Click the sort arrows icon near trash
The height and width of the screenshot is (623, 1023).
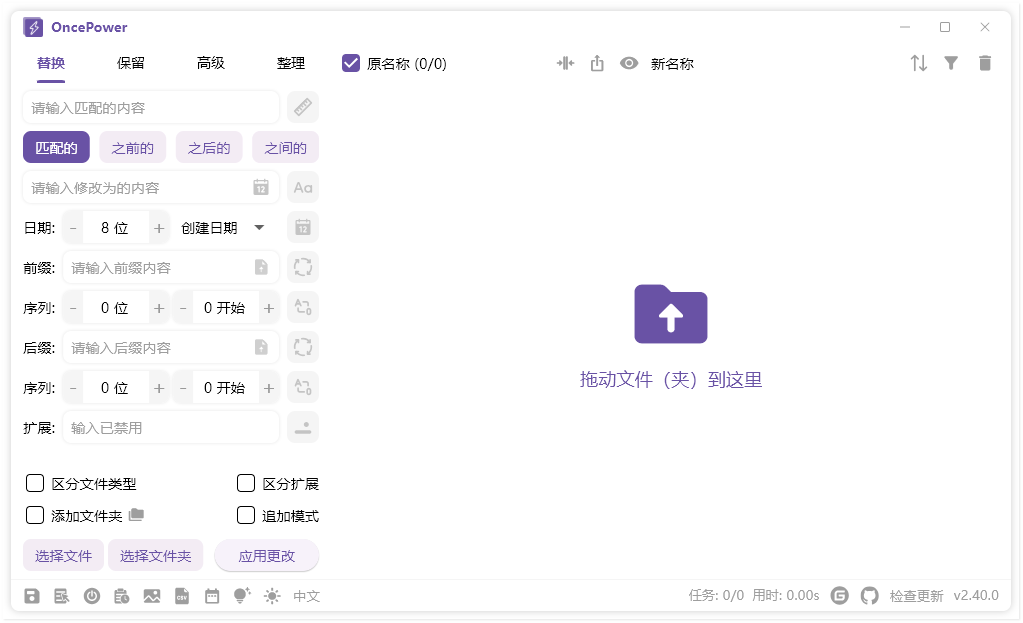918,62
